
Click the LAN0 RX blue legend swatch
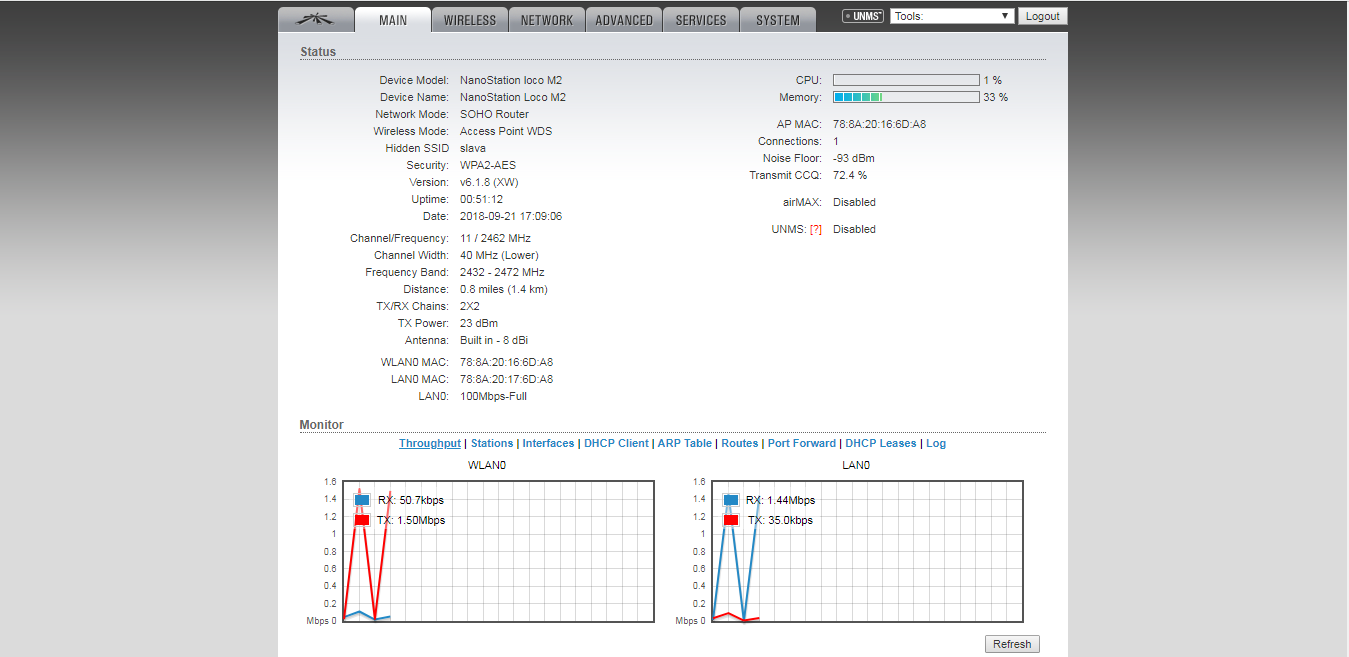tap(731, 500)
